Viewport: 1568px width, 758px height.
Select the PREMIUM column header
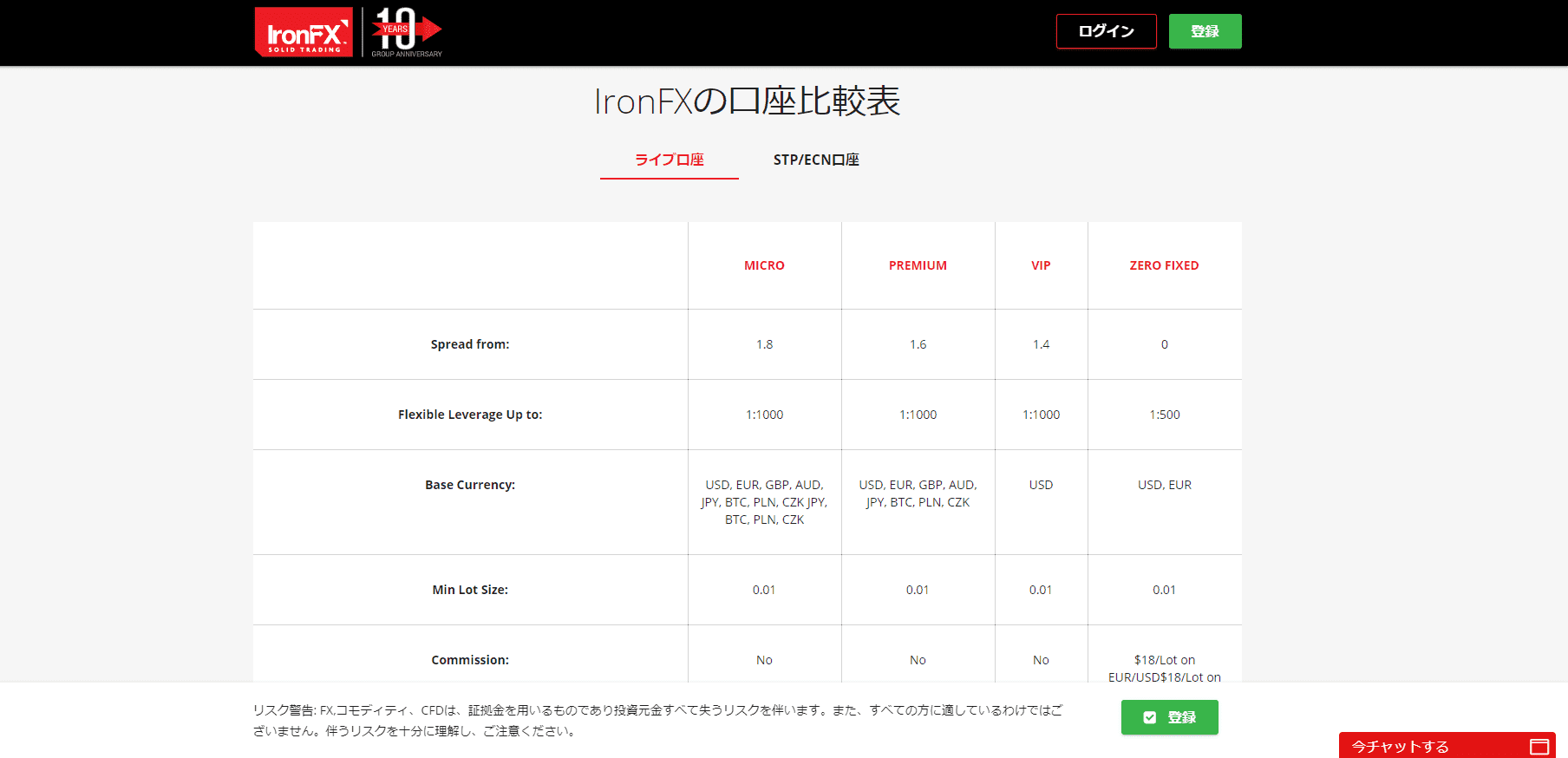[x=918, y=265]
